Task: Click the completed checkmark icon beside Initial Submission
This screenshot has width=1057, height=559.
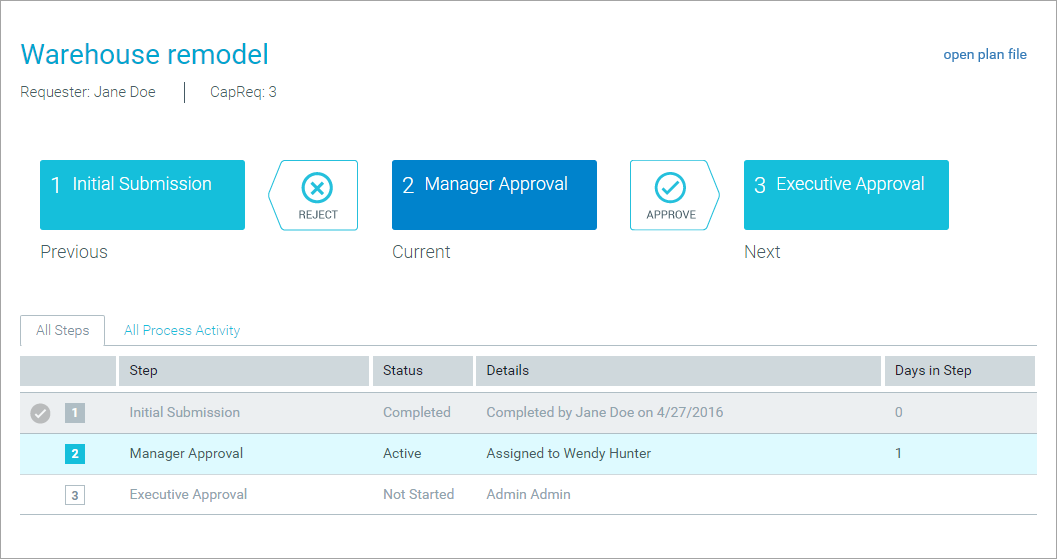Action: (x=40, y=413)
